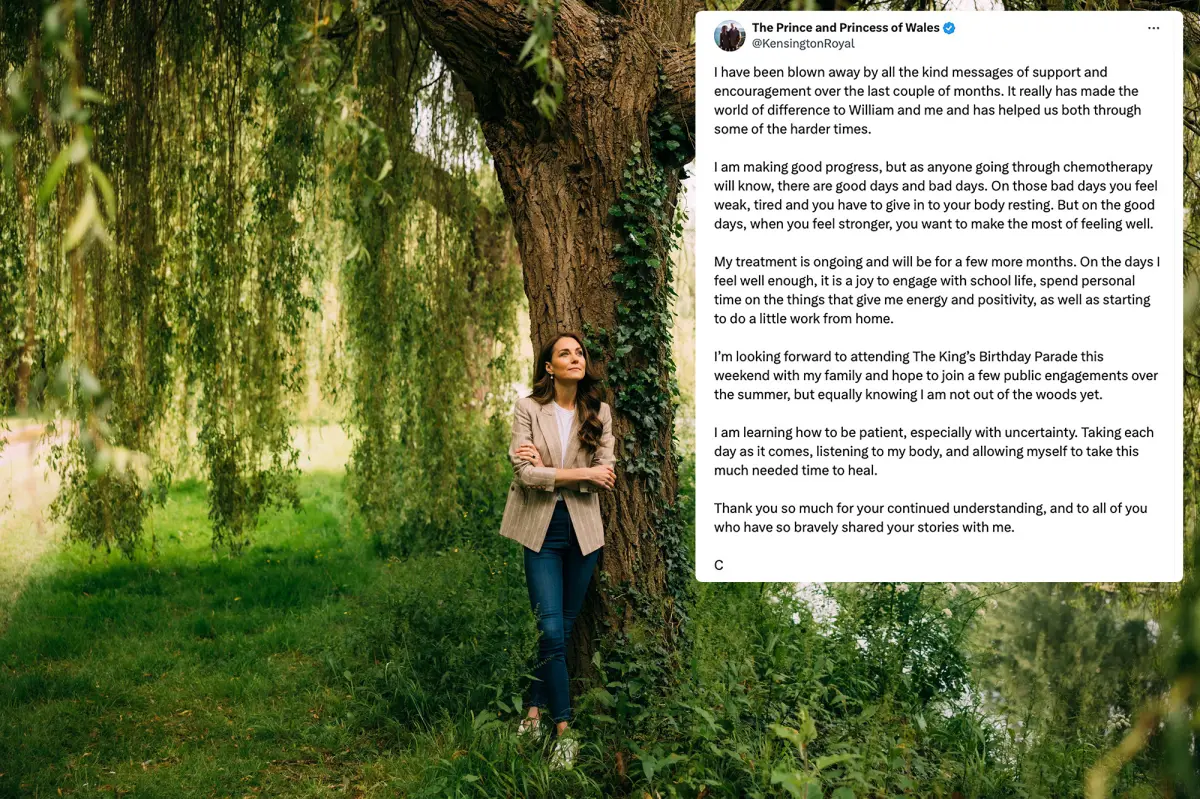Click the blue verified checkmark badge

pos(949,28)
